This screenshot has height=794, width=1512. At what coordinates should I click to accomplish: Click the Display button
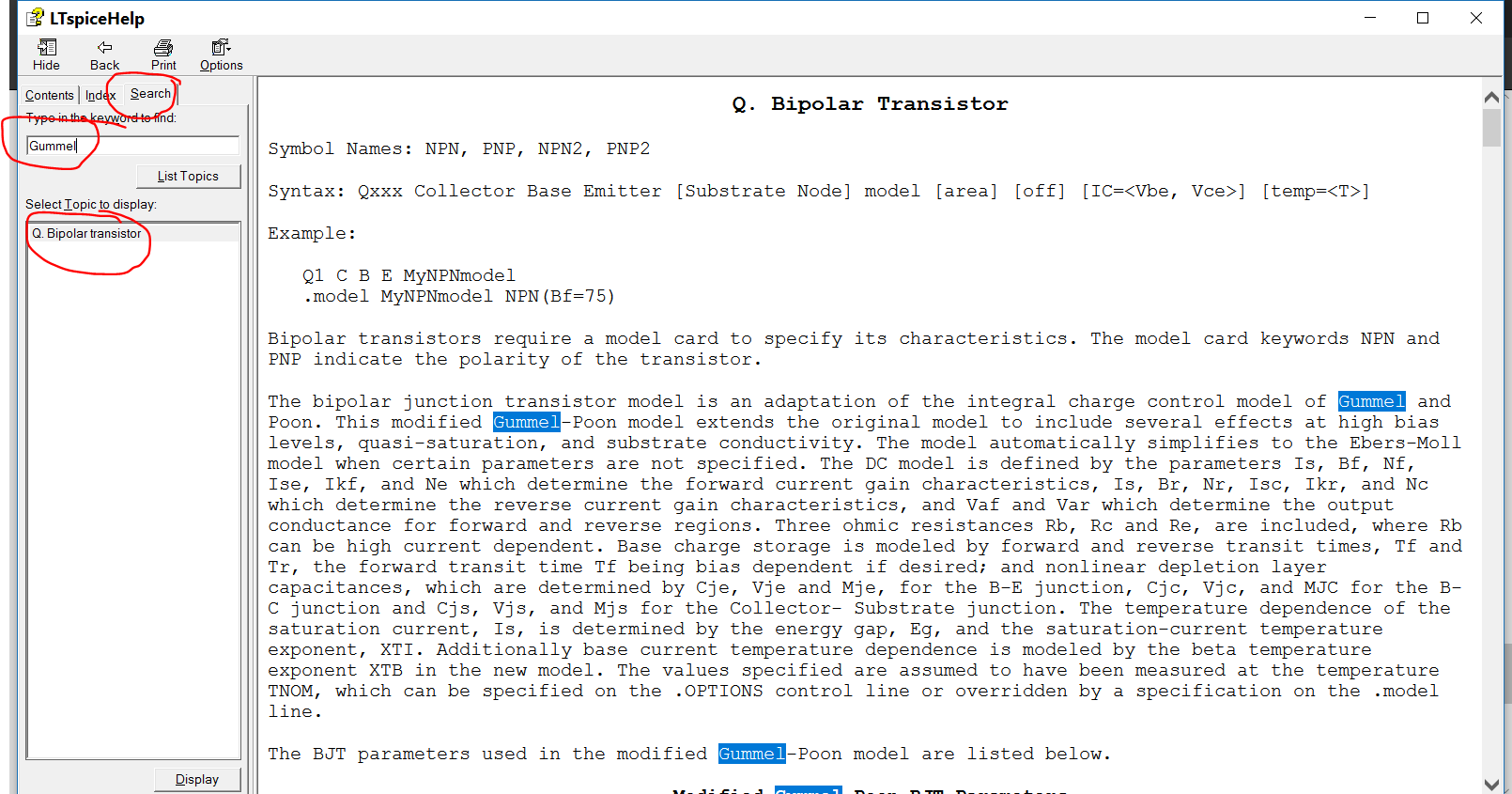coord(197,779)
